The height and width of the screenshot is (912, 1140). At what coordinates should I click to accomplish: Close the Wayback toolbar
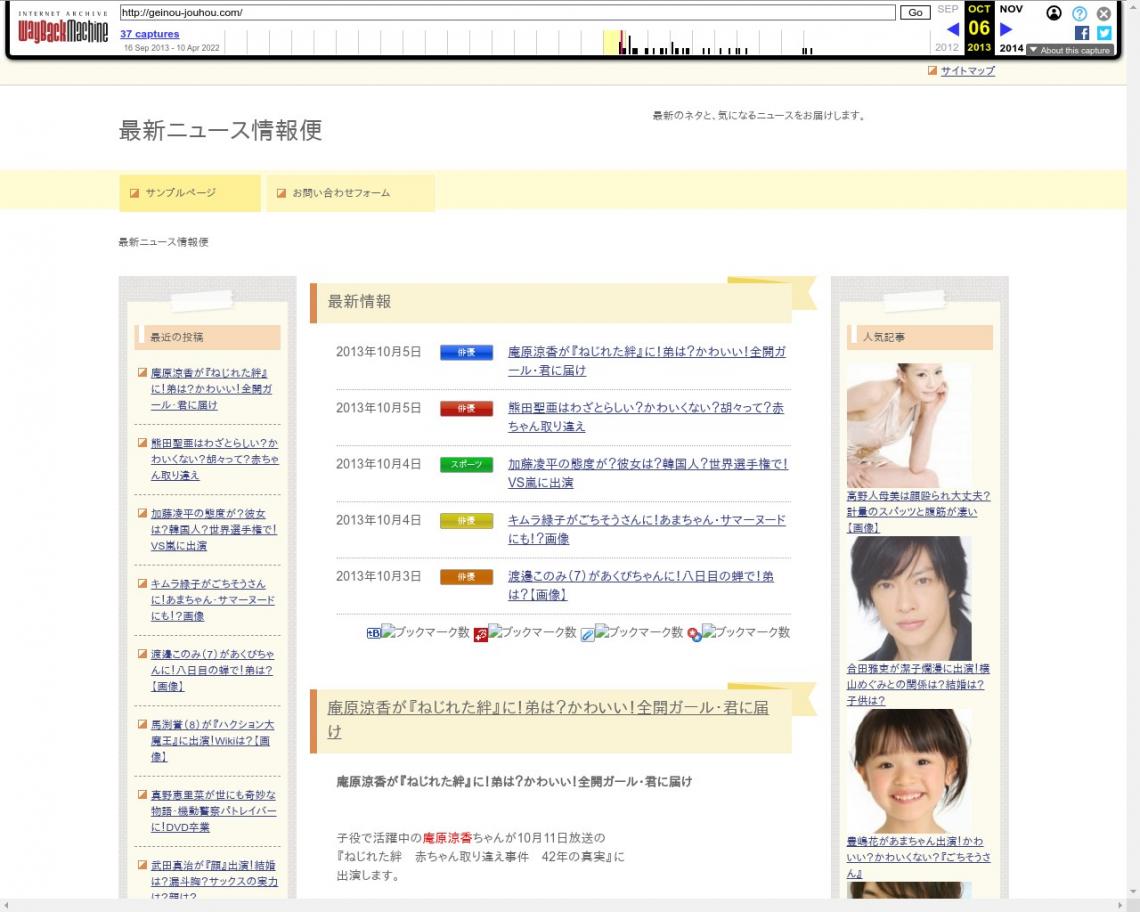point(1104,13)
